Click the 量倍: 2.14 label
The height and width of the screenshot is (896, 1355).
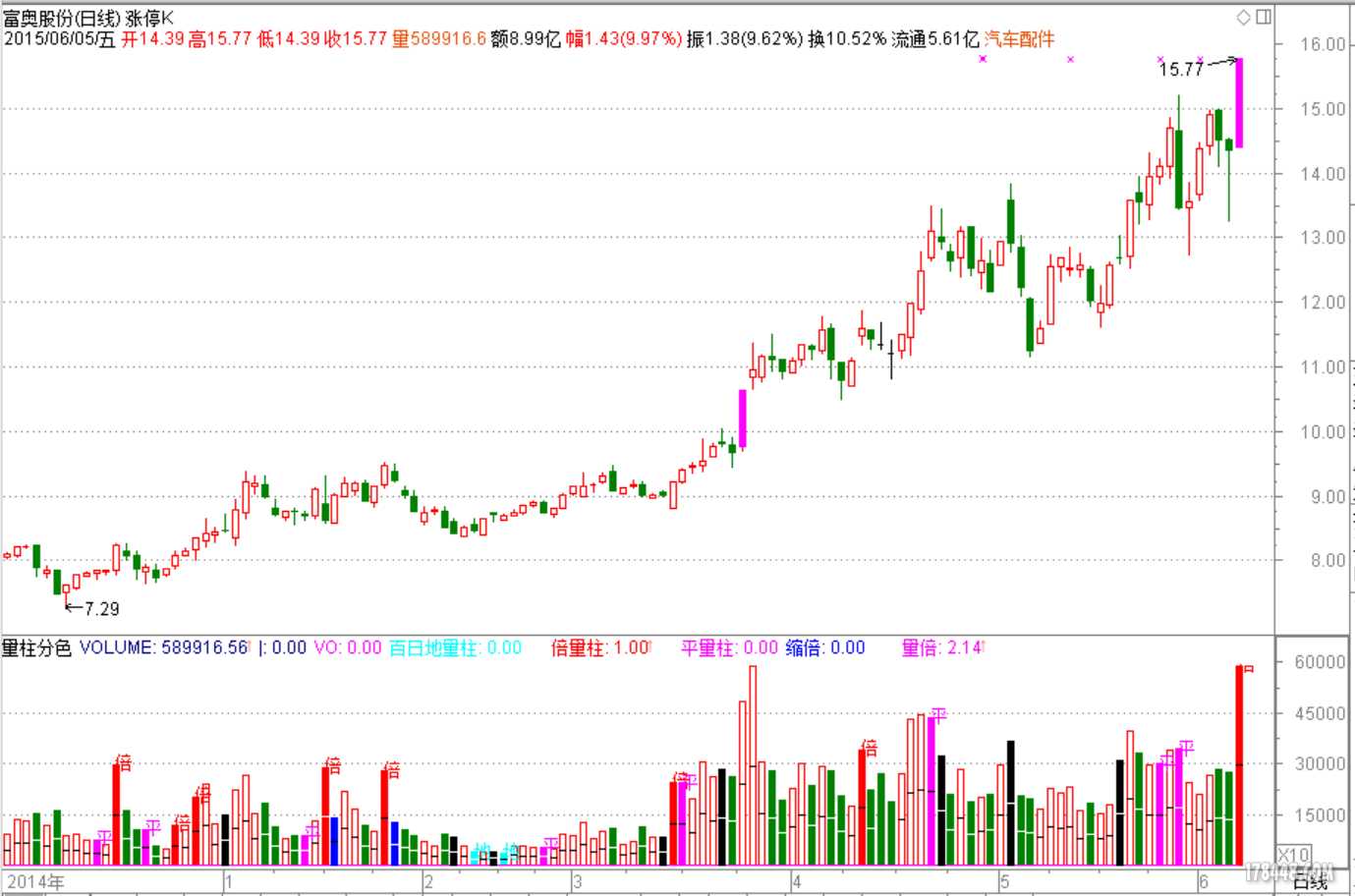pos(942,647)
